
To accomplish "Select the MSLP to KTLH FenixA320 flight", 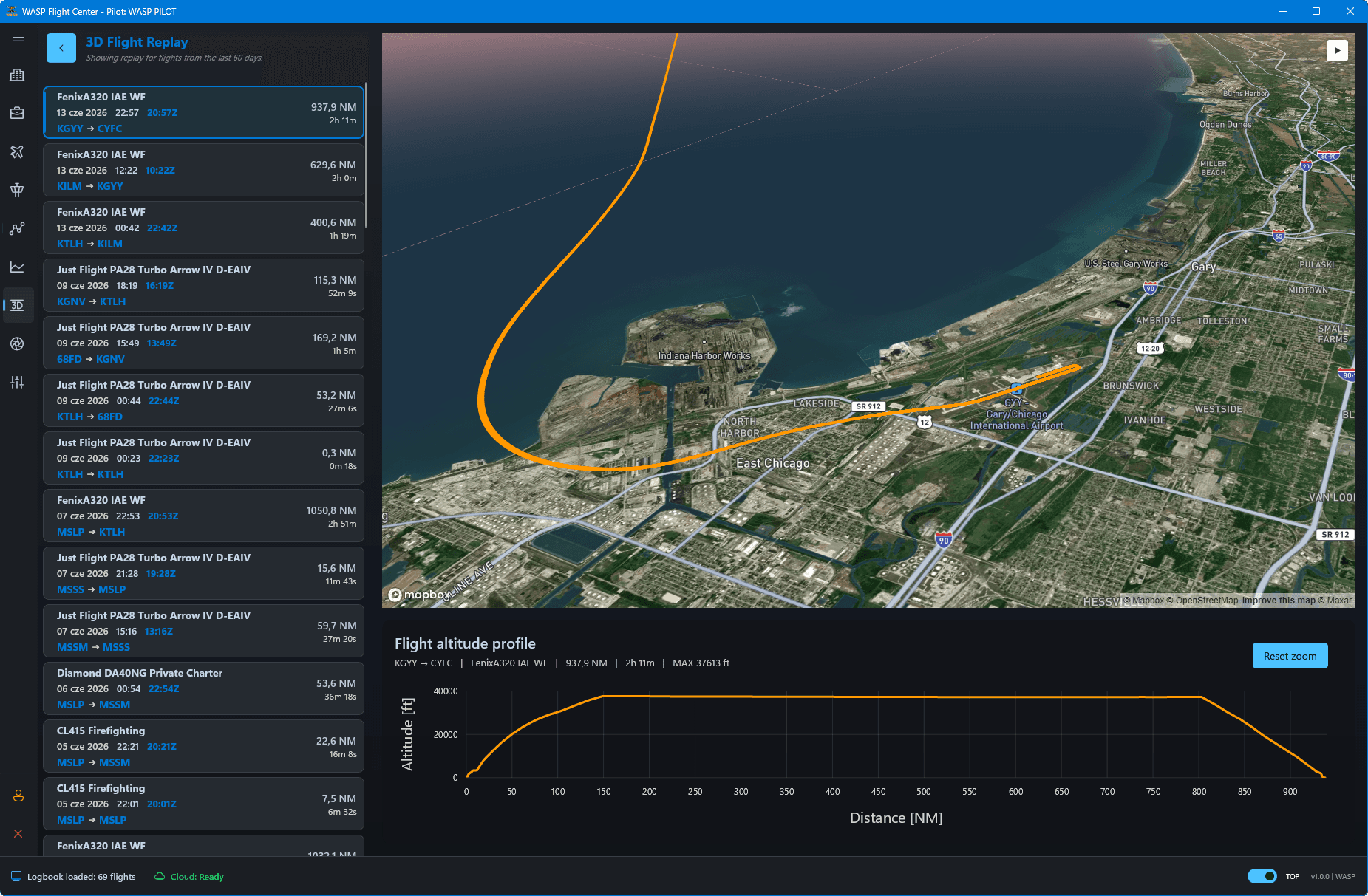I will (203, 516).
